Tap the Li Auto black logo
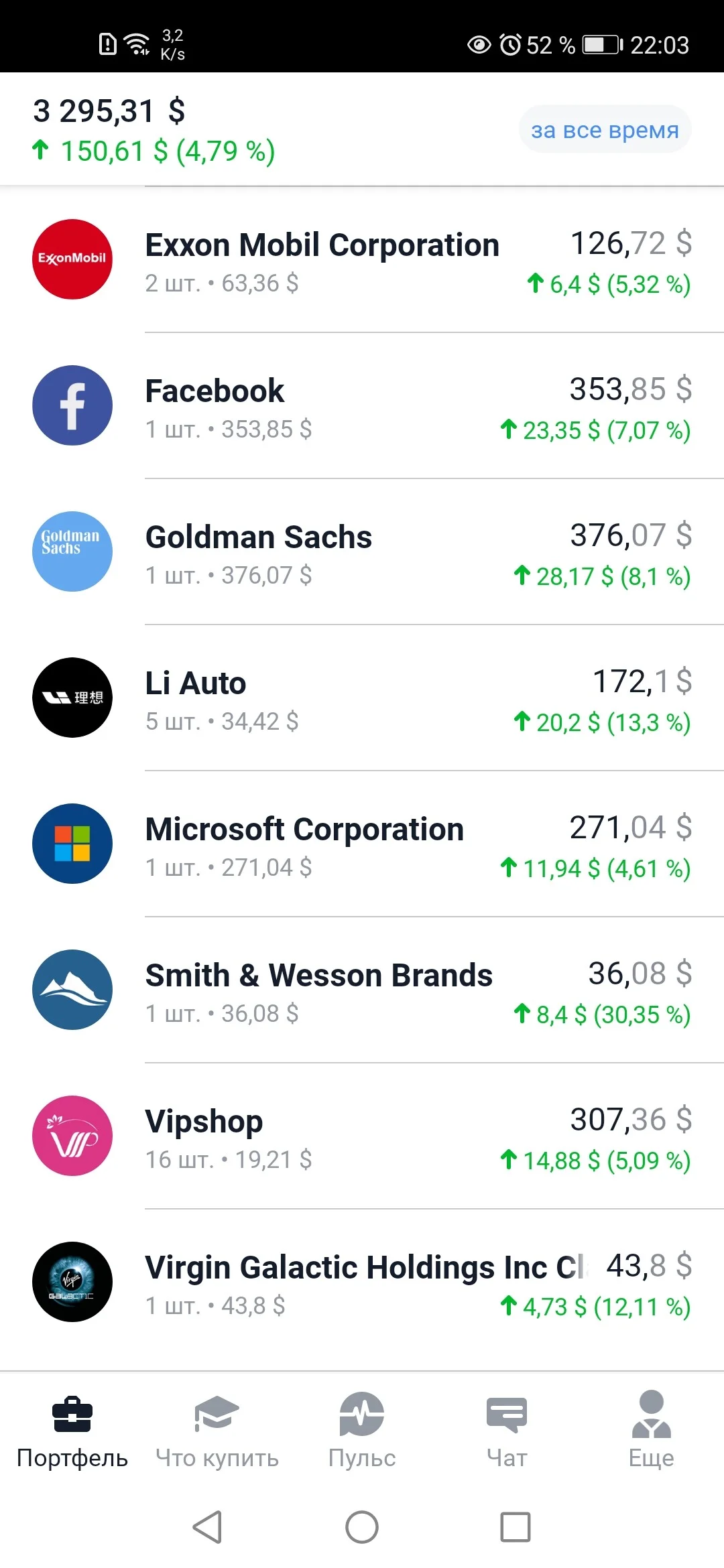This screenshot has width=724, height=1568. [x=72, y=698]
